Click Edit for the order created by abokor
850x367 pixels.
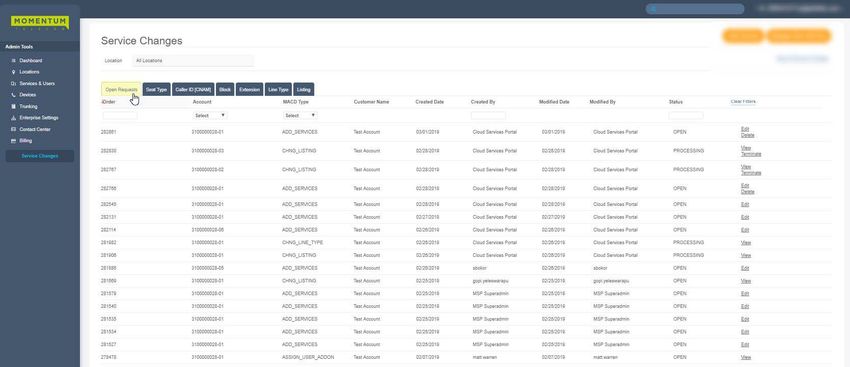pos(744,268)
